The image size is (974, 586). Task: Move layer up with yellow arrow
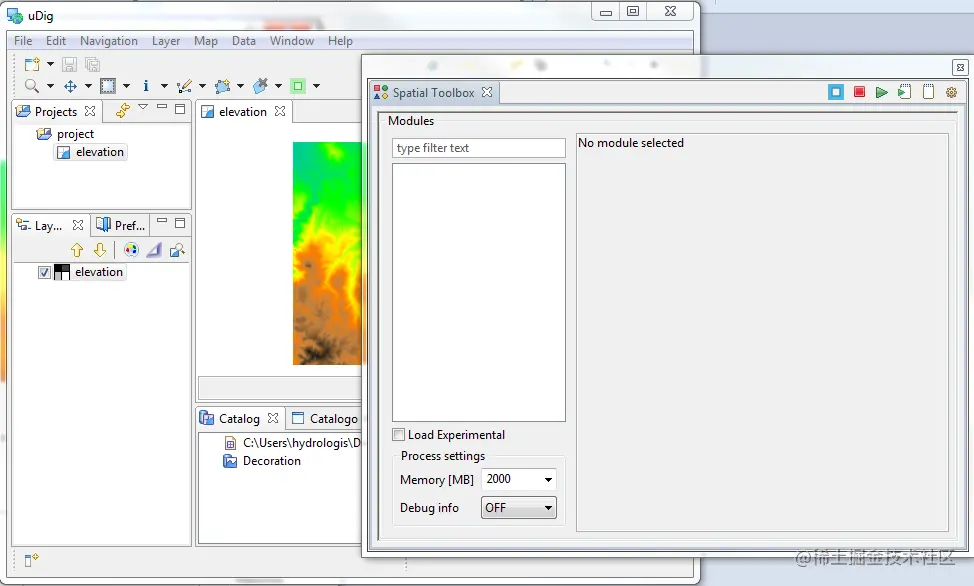(x=77, y=250)
